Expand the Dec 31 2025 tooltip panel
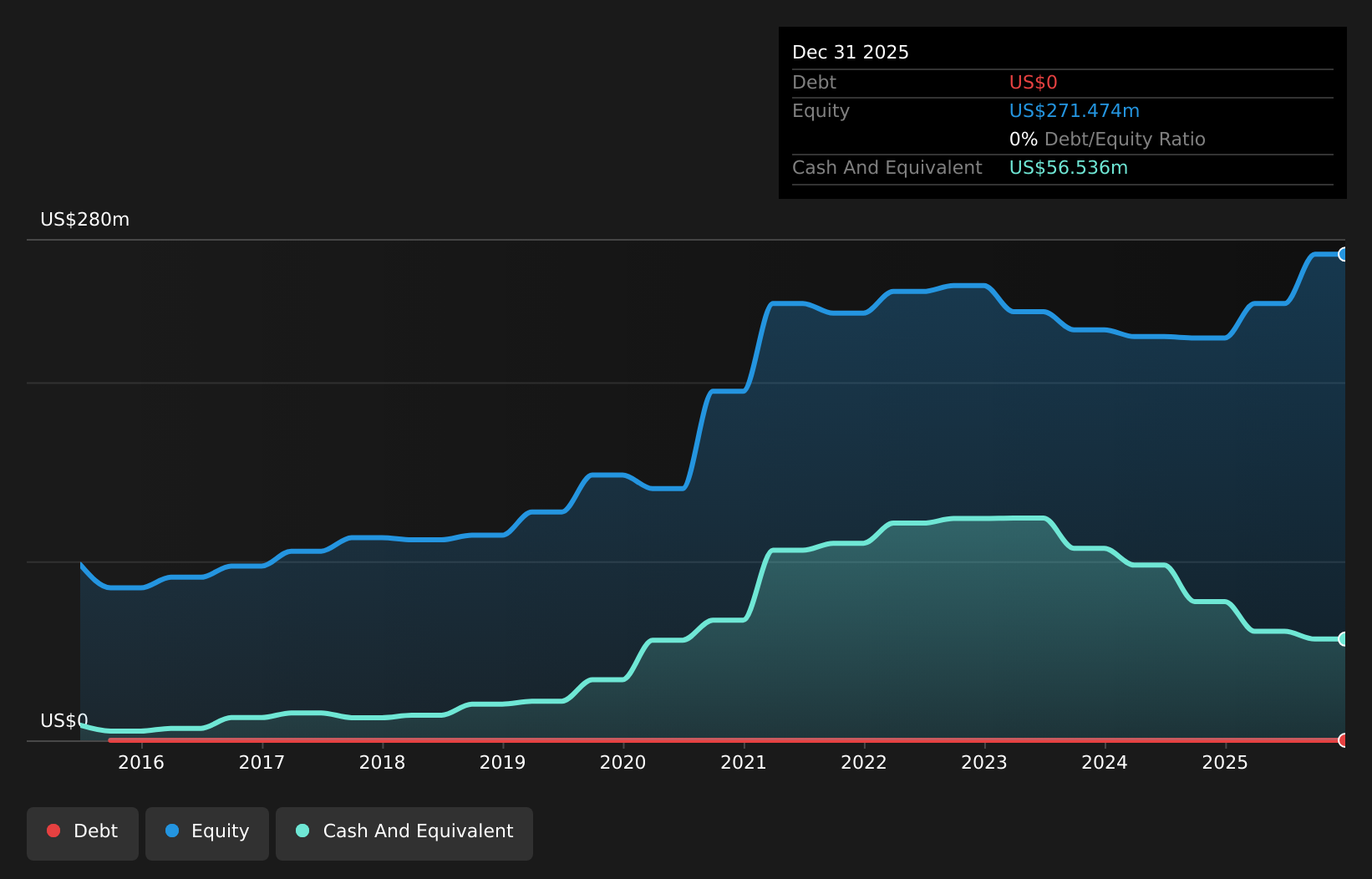This screenshot has height=879, width=1372. pyautogui.click(x=850, y=52)
